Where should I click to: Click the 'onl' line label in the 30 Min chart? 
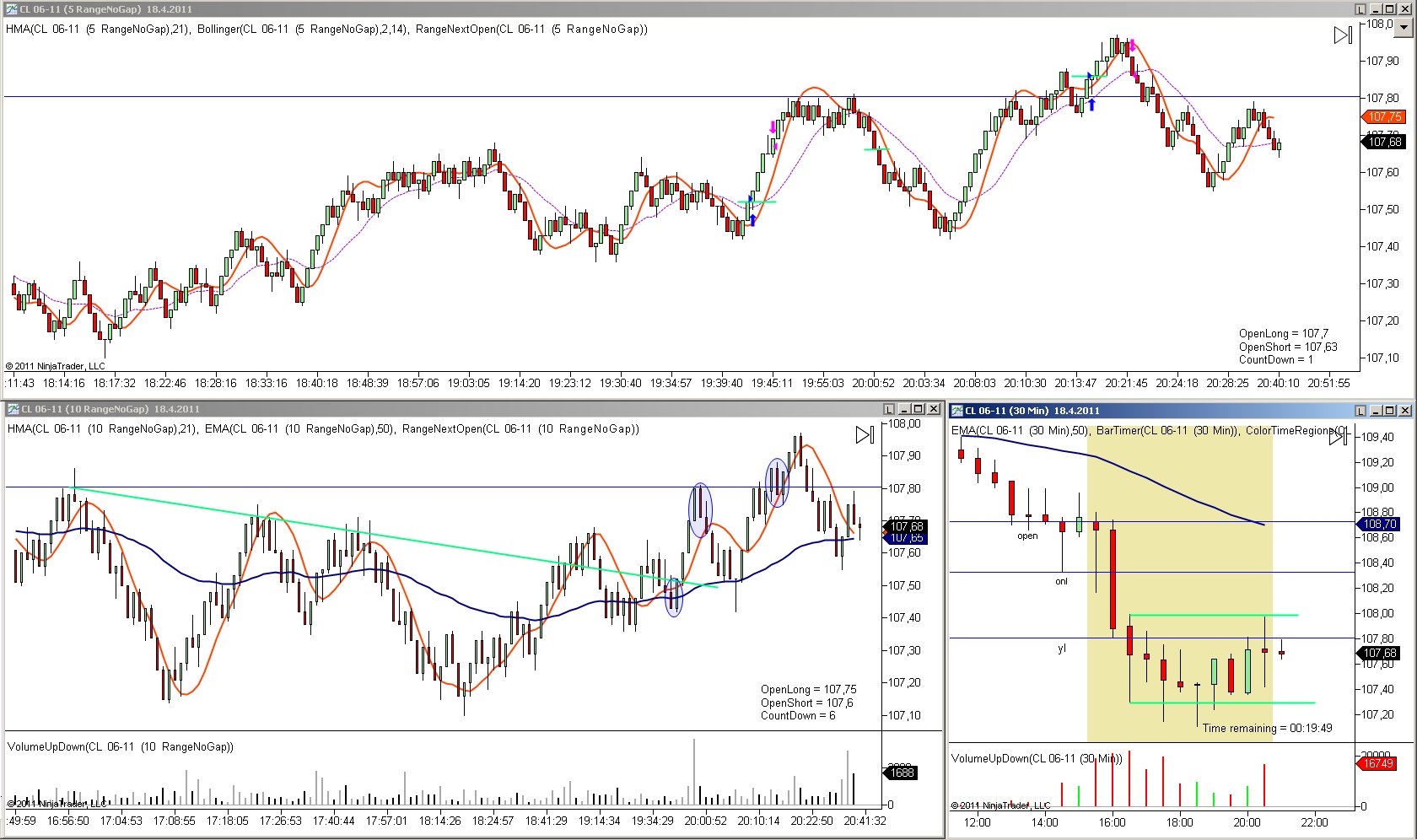(x=1061, y=581)
